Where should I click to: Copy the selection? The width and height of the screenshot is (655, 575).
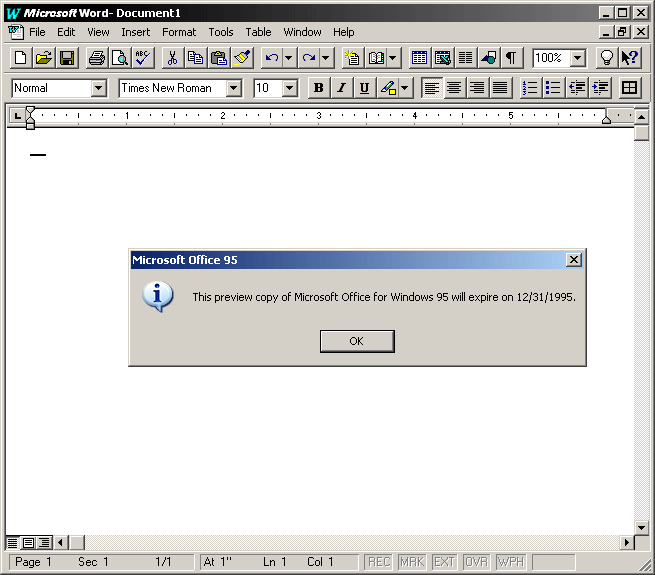[x=195, y=58]
